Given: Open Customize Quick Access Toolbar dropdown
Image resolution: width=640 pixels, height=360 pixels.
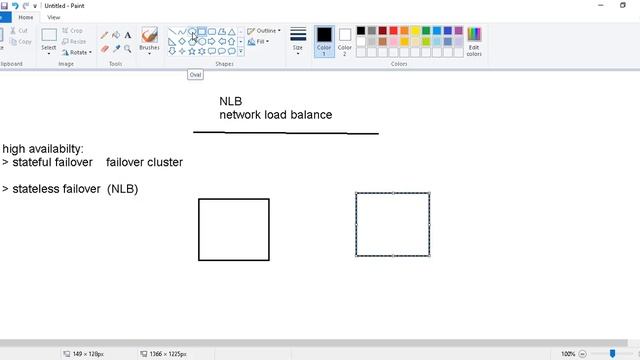Looking at the screenshot, I should tap(35, 6).
